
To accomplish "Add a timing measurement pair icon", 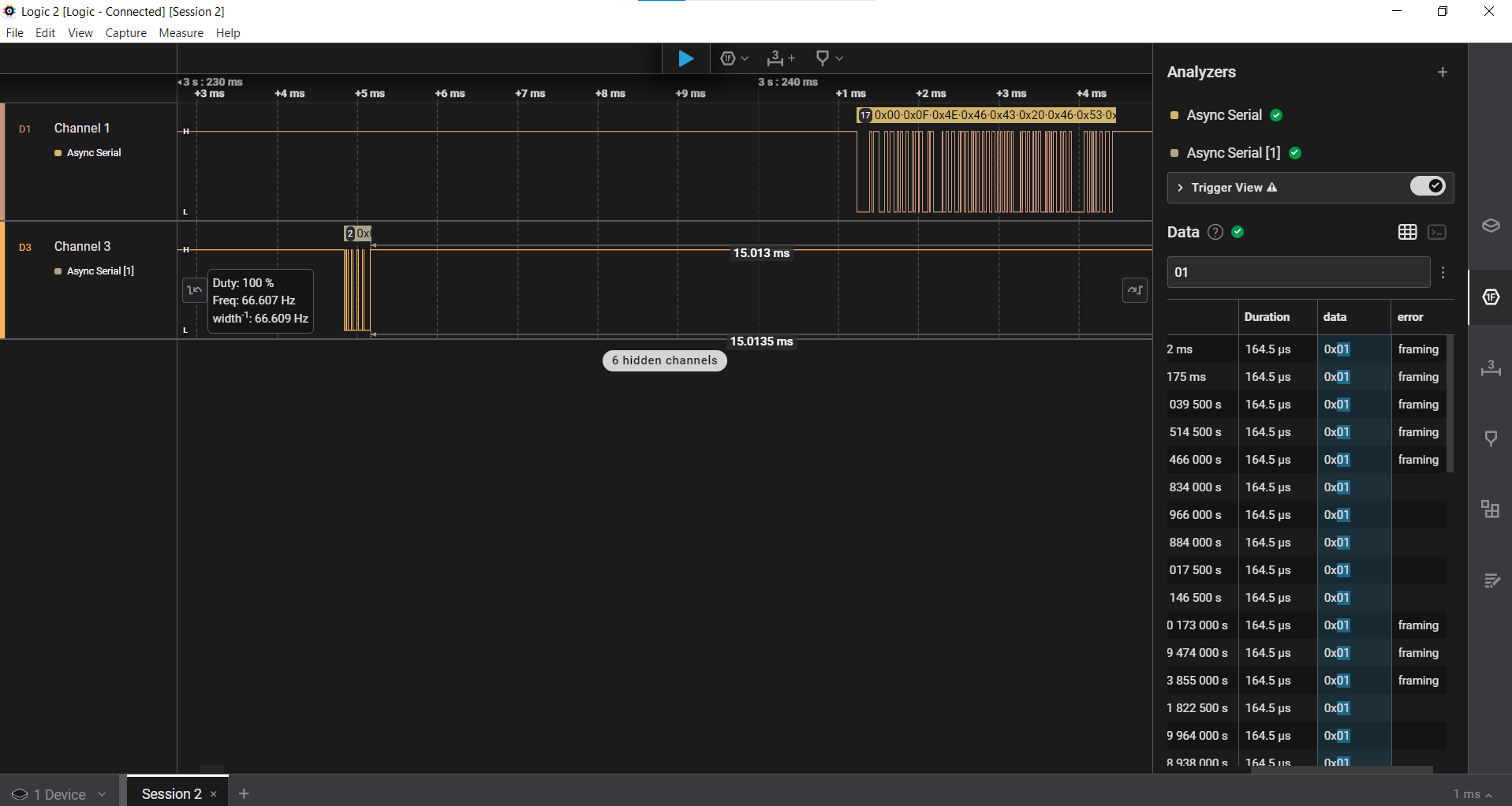I will click(x=780, y=58).
